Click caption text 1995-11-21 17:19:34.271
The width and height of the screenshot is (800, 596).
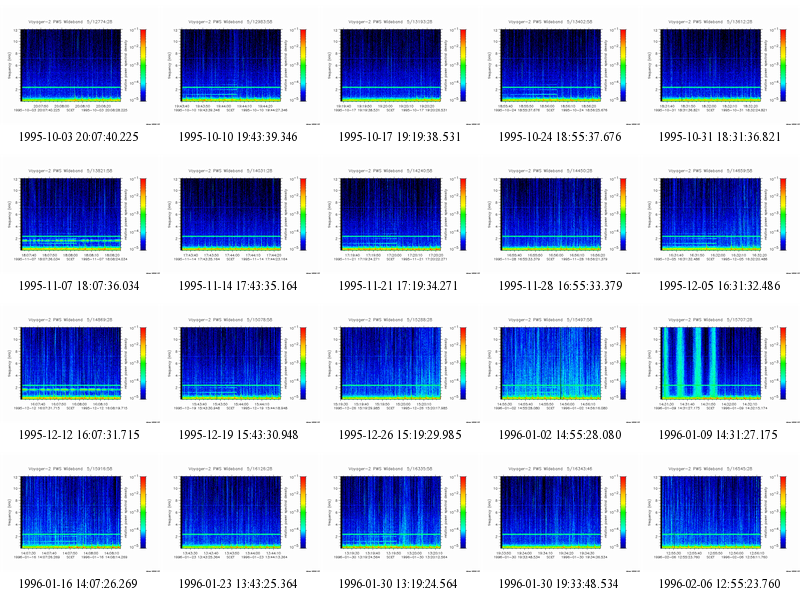click(398, 286)
